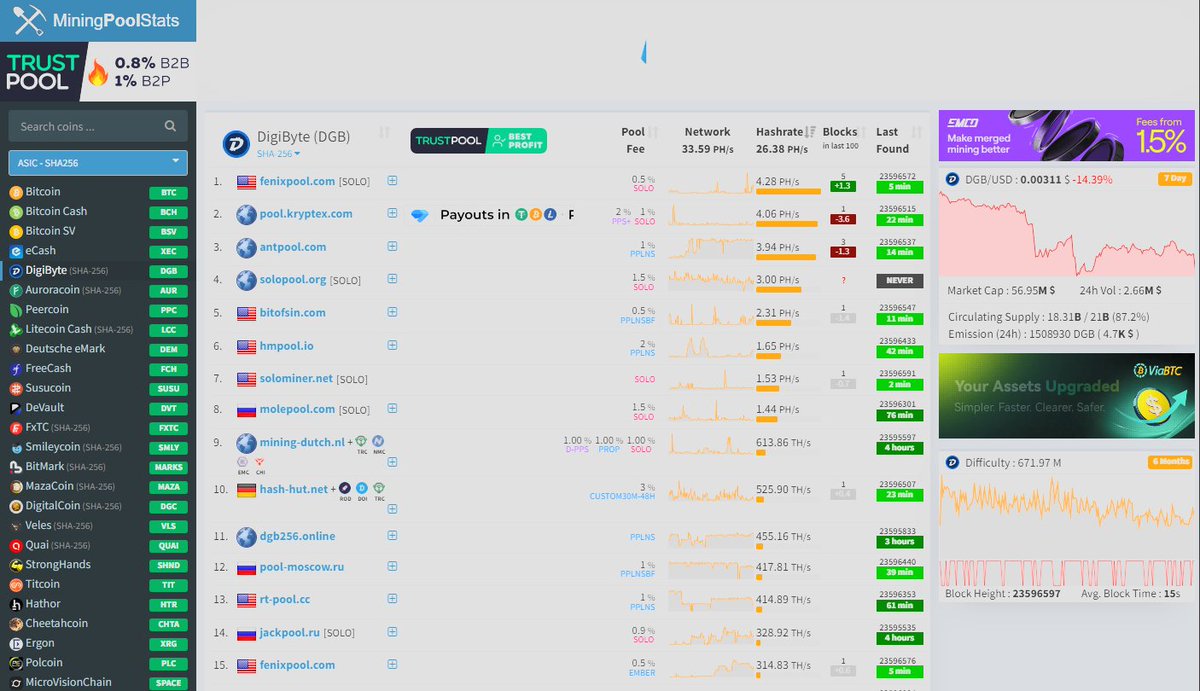Expand details for solopool.org
The width and height of the screenshot is (1200, 691).
pyautogui.click(x=392, y=279)
